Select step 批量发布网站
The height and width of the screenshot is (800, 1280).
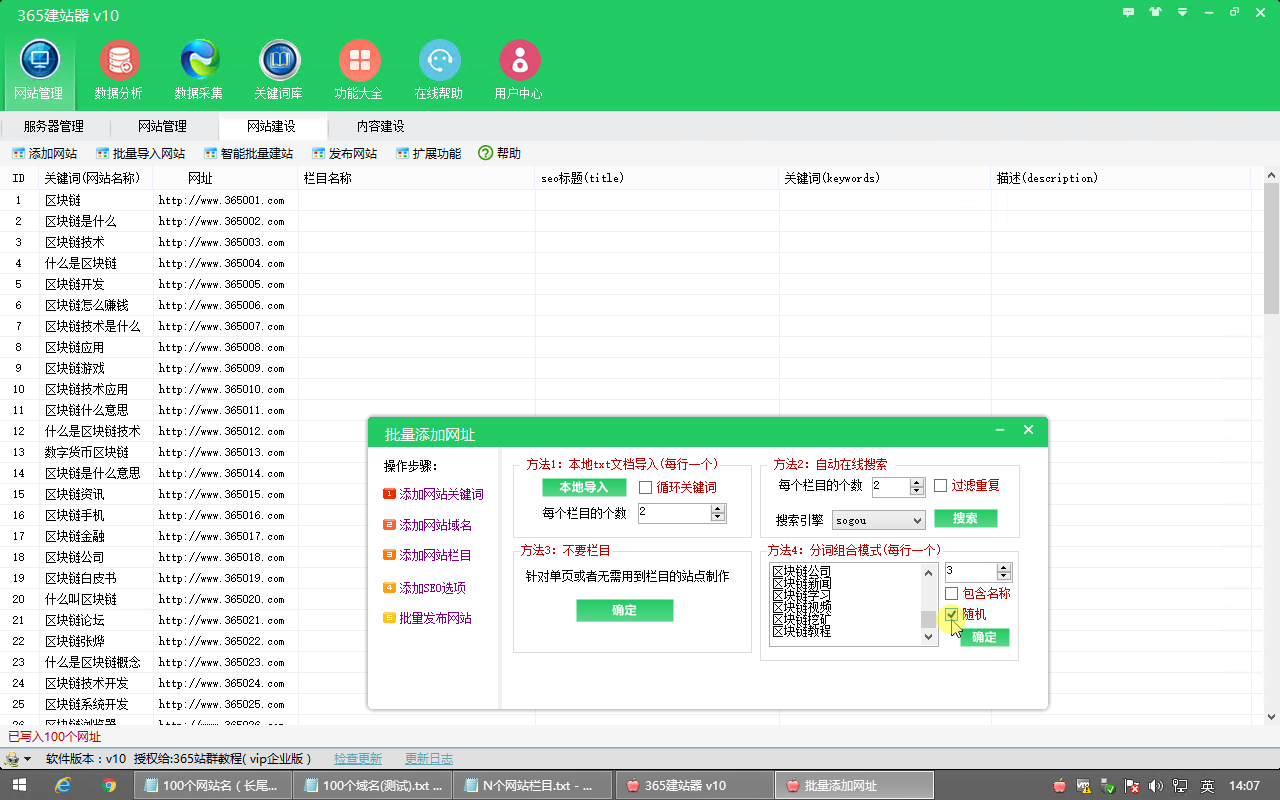[x=428, y=619]
